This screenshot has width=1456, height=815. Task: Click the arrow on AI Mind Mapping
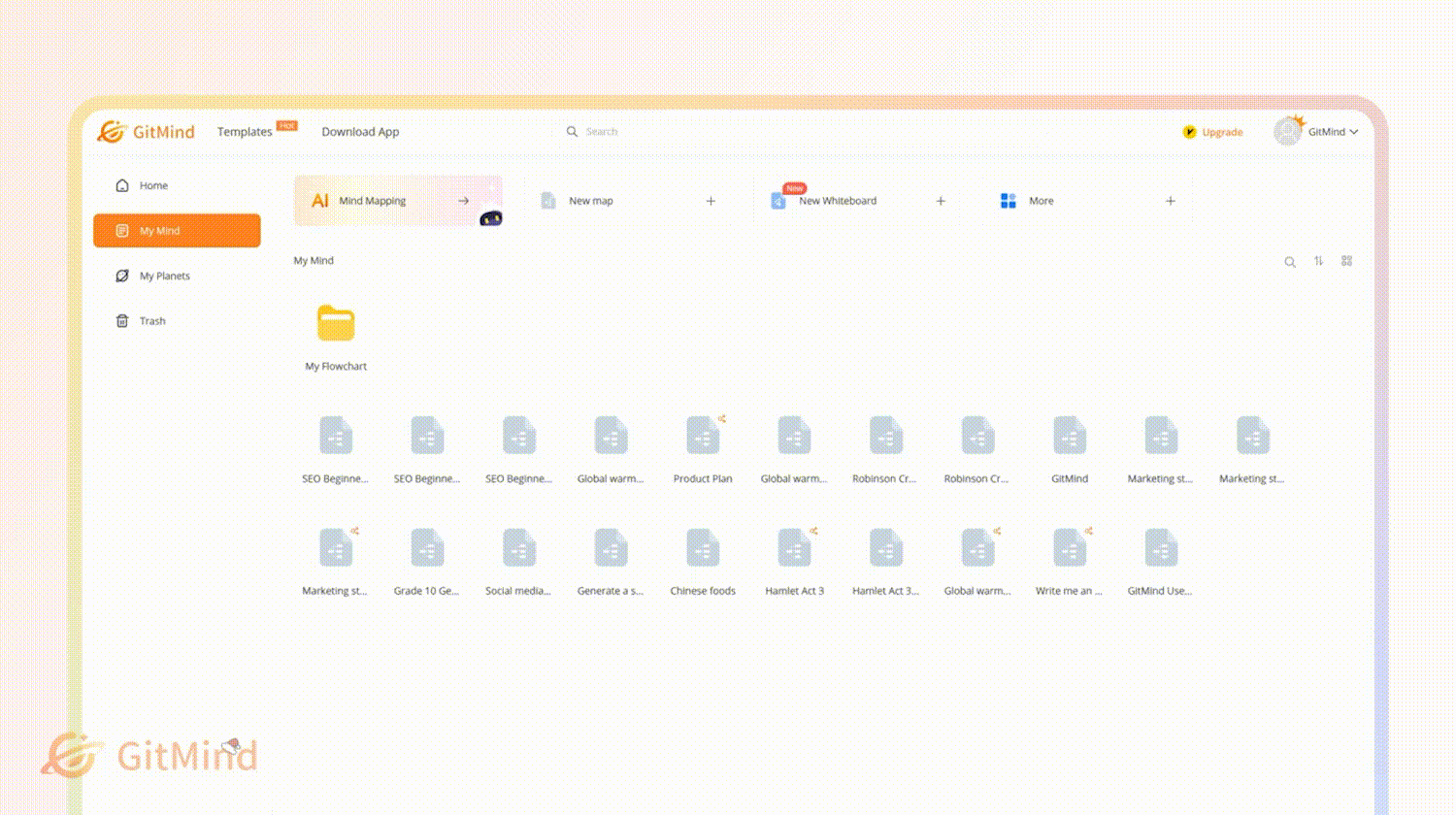click(464, 201)
